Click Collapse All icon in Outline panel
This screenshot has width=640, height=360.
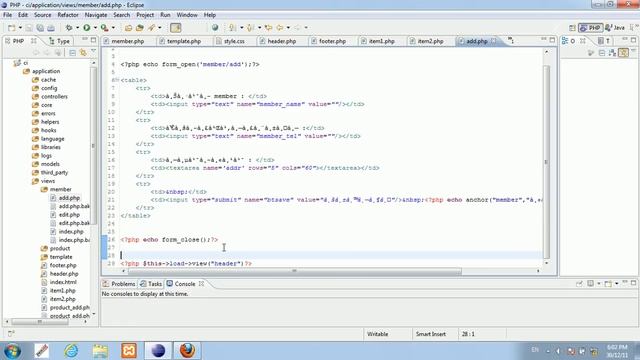pos(602,53)
